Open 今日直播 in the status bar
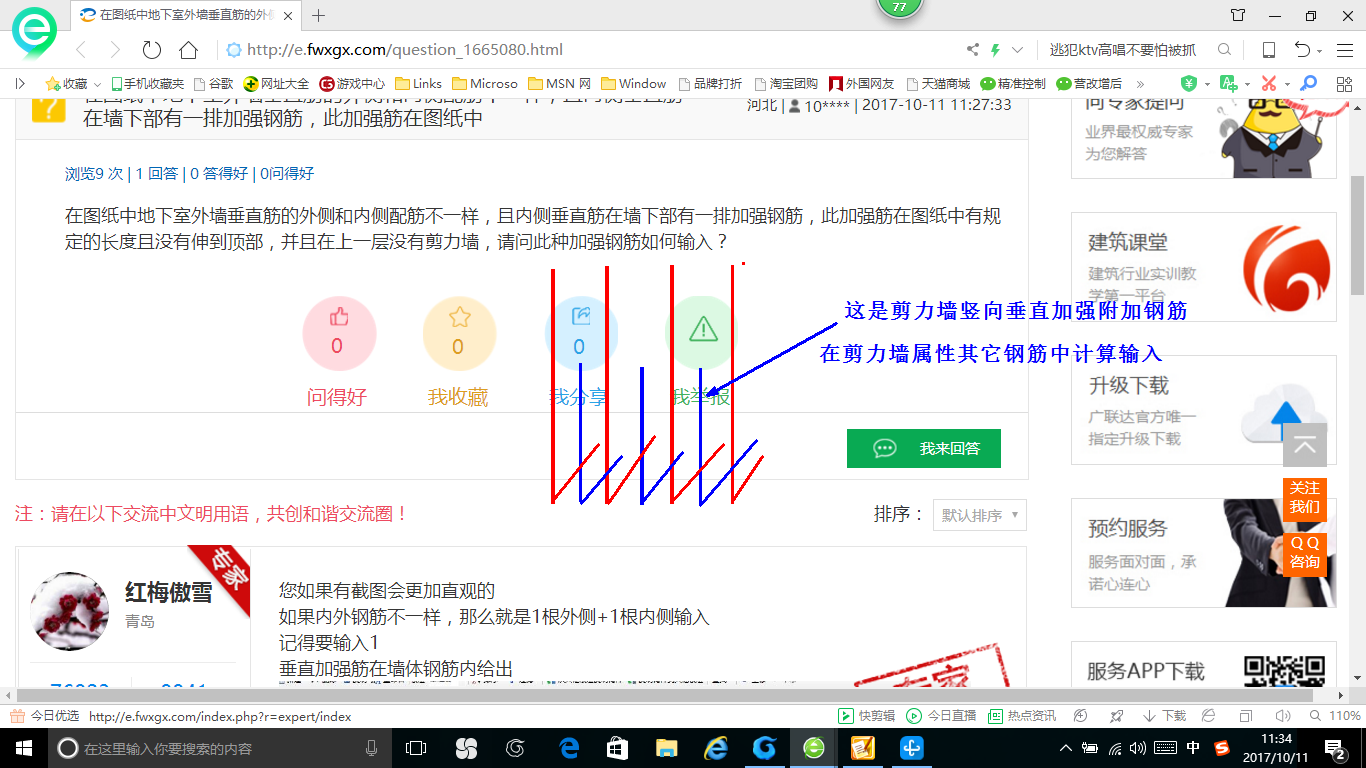The width and height of the screenshot is (1366, 768). click(x=941, y=716)
